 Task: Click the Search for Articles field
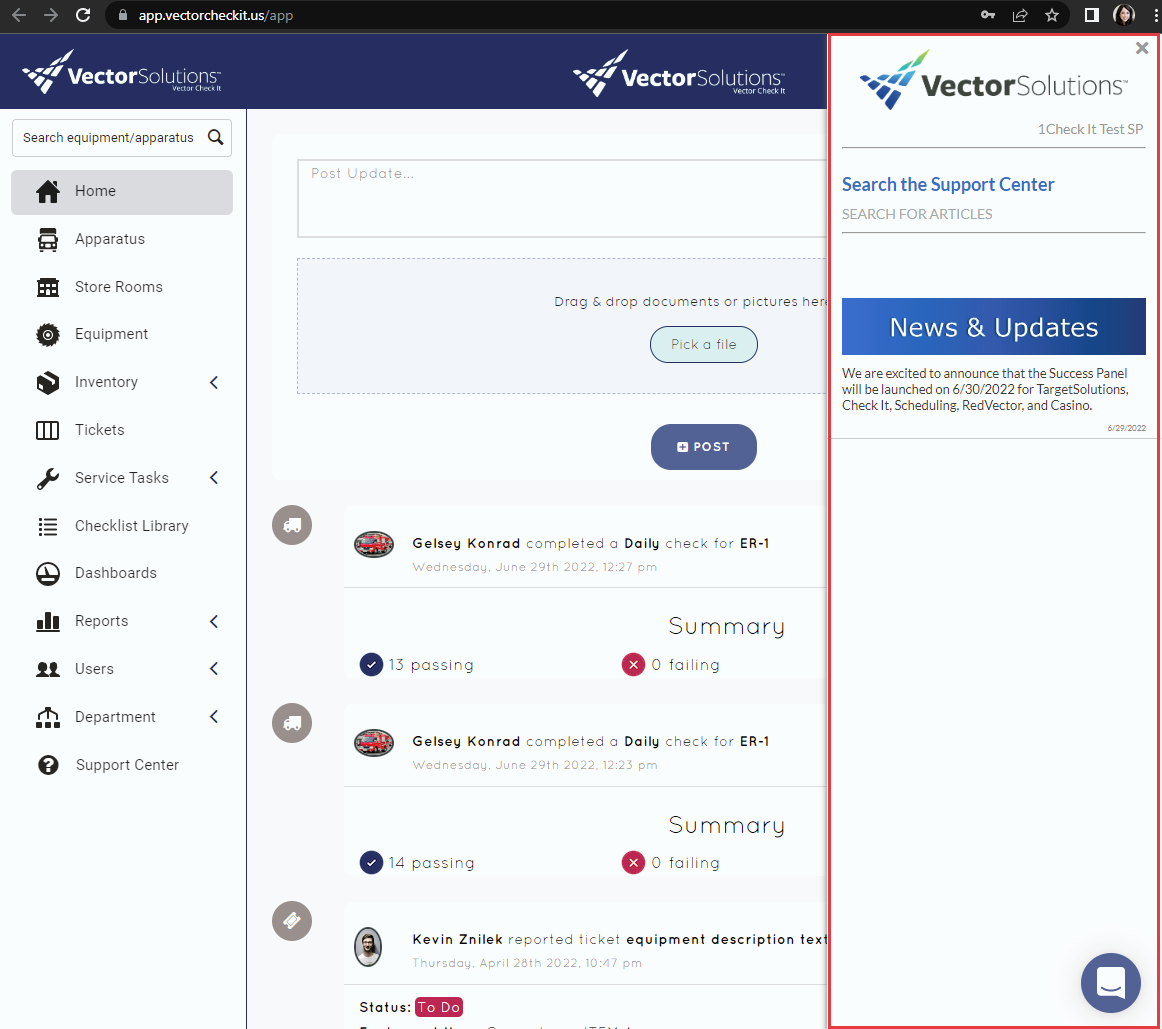[917, 214]
